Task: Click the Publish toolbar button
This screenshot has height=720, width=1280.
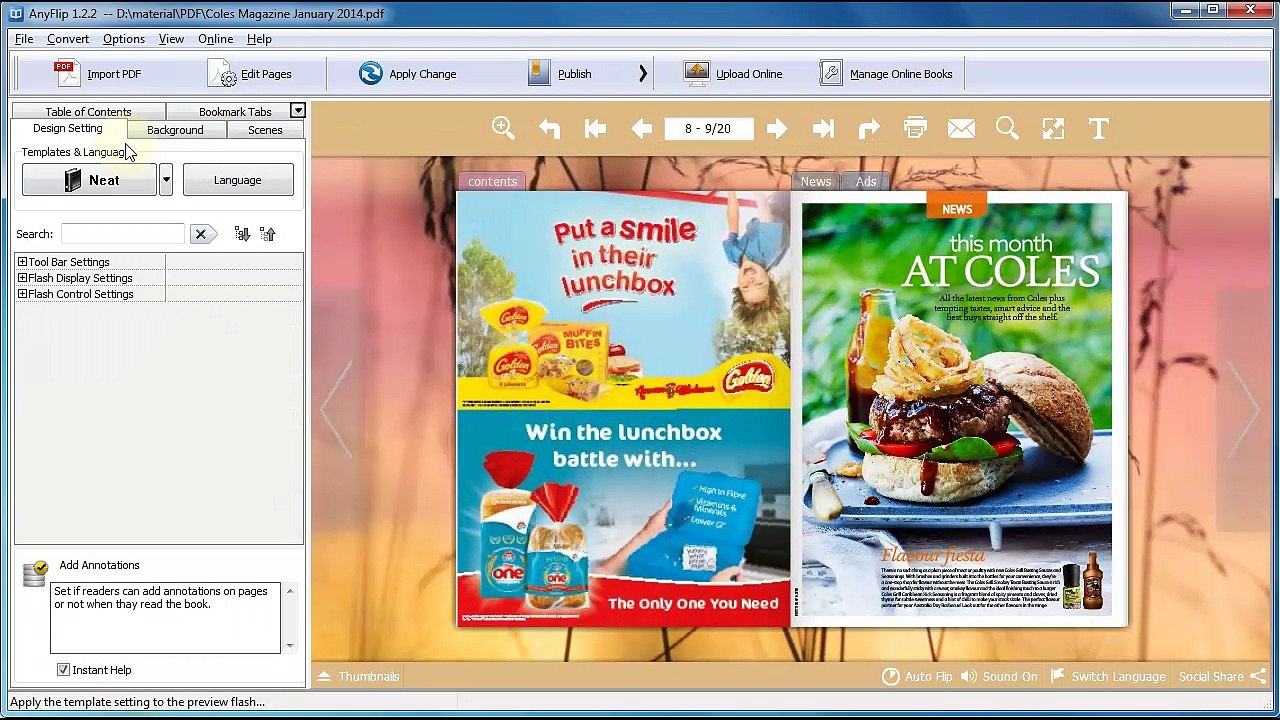Action: [560, 74]
